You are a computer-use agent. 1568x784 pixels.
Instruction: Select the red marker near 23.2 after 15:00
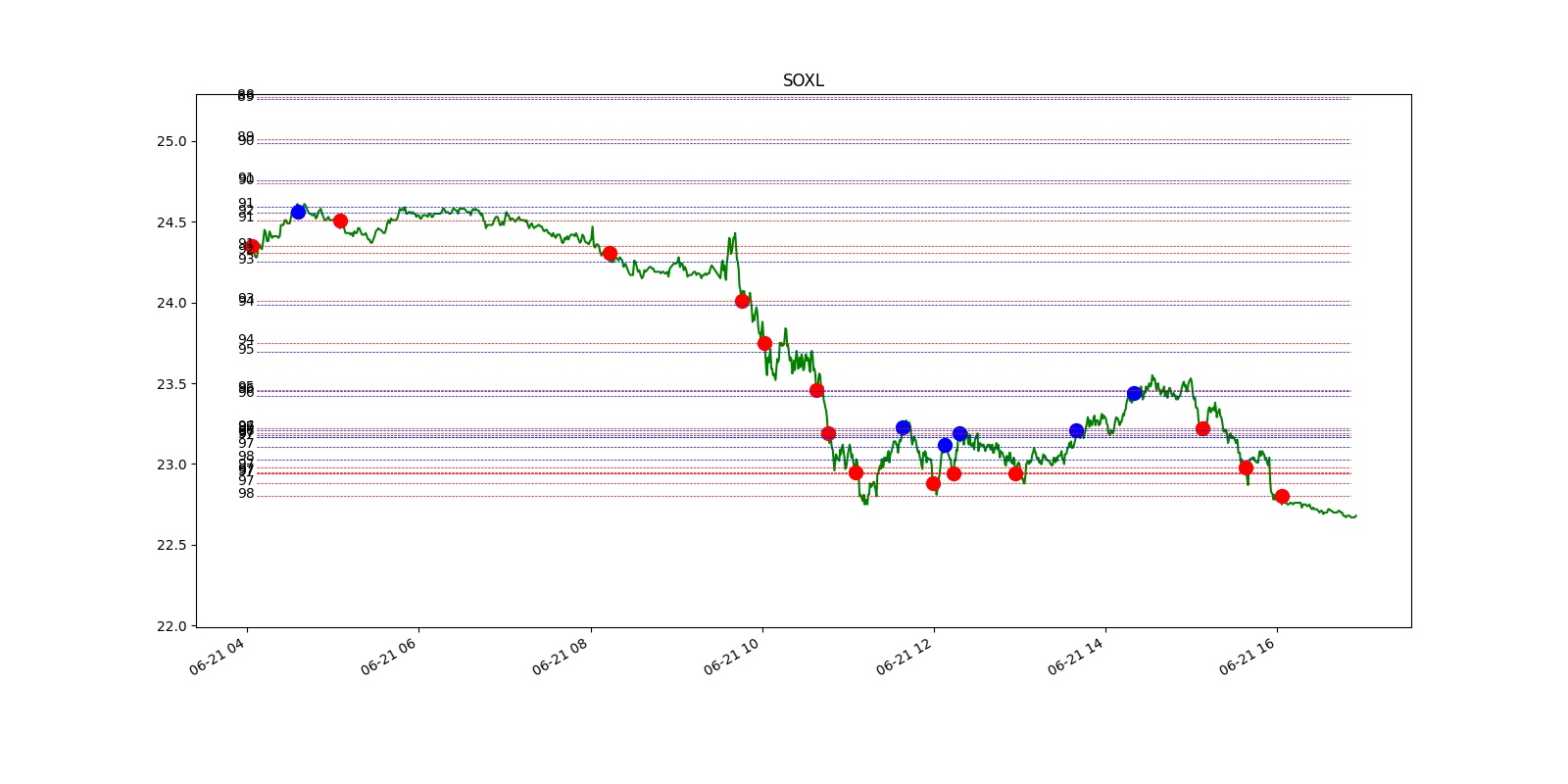1202,428
